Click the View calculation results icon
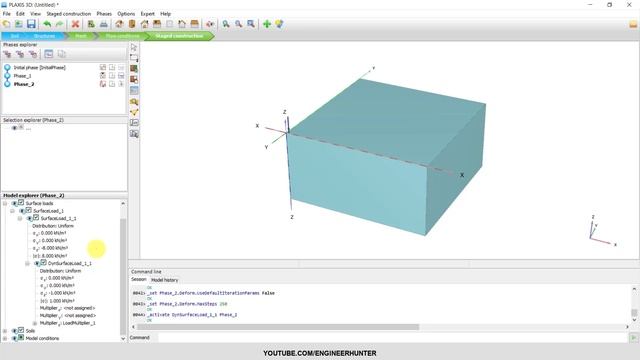This screenshot has height=360, width=640. pos(134,133)
